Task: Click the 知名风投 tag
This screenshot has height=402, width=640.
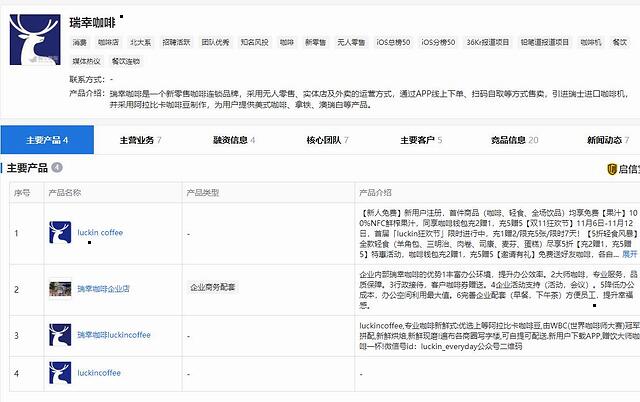Action: 254,42
